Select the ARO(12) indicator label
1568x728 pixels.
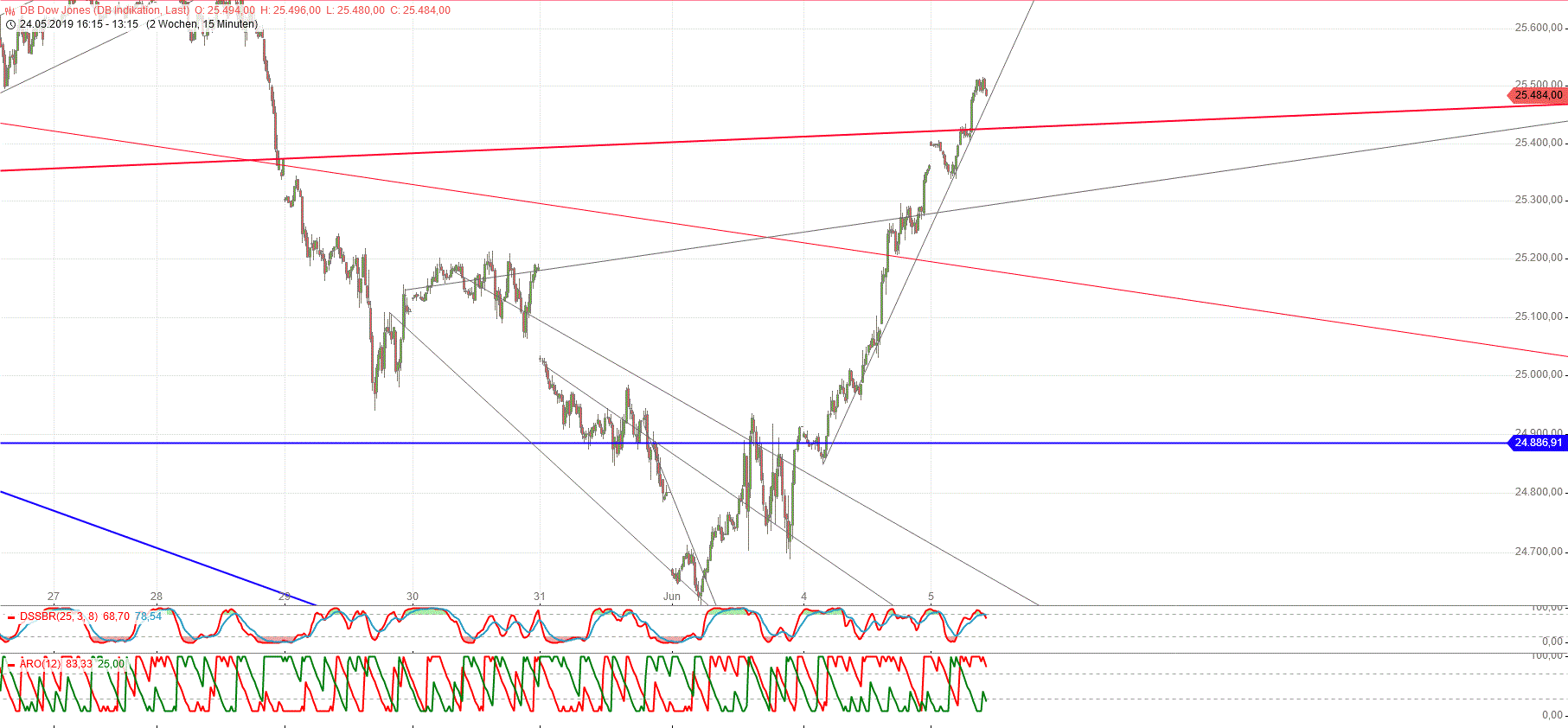pos(41,664)
